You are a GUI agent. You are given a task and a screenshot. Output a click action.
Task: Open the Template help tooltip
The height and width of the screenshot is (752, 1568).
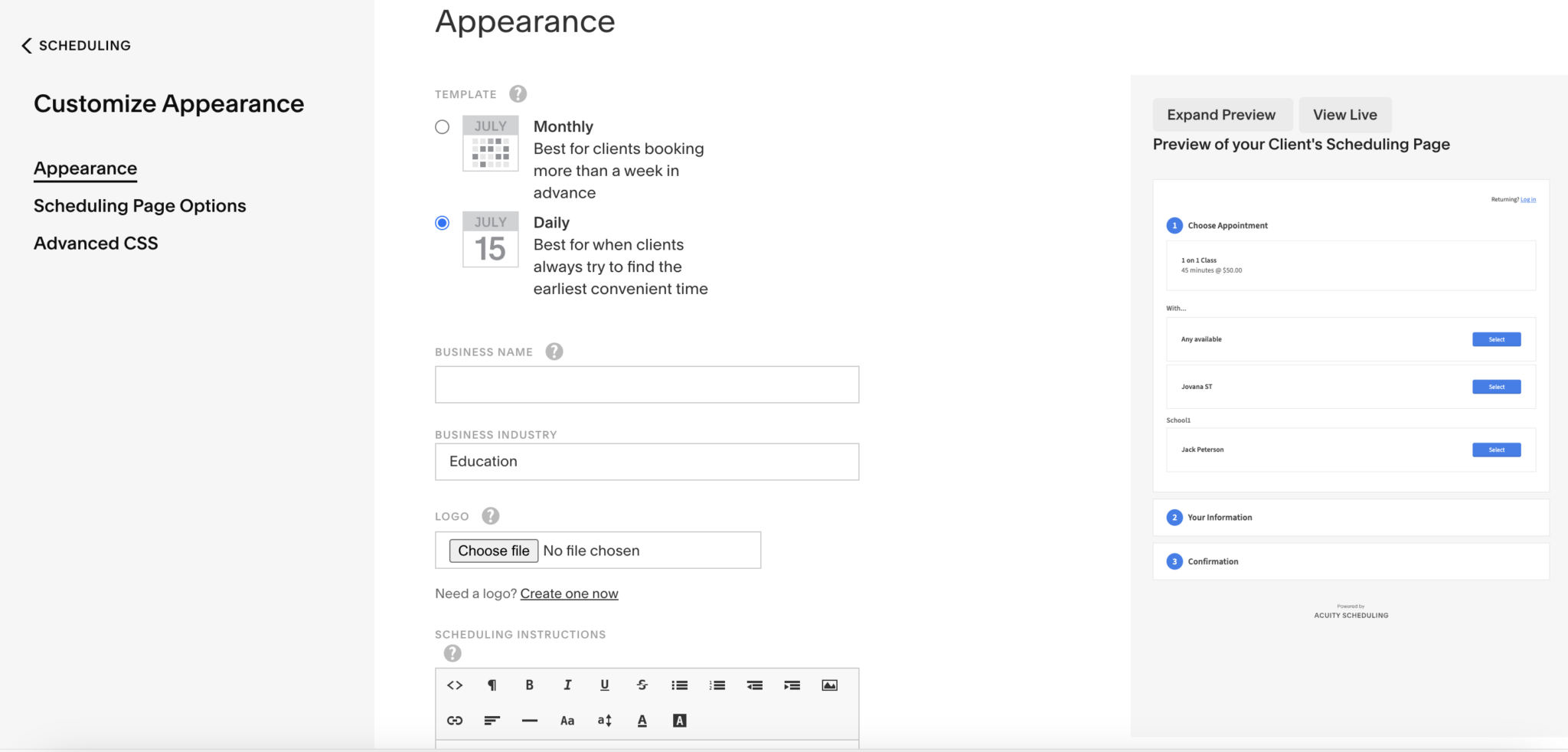click(518, 93)
